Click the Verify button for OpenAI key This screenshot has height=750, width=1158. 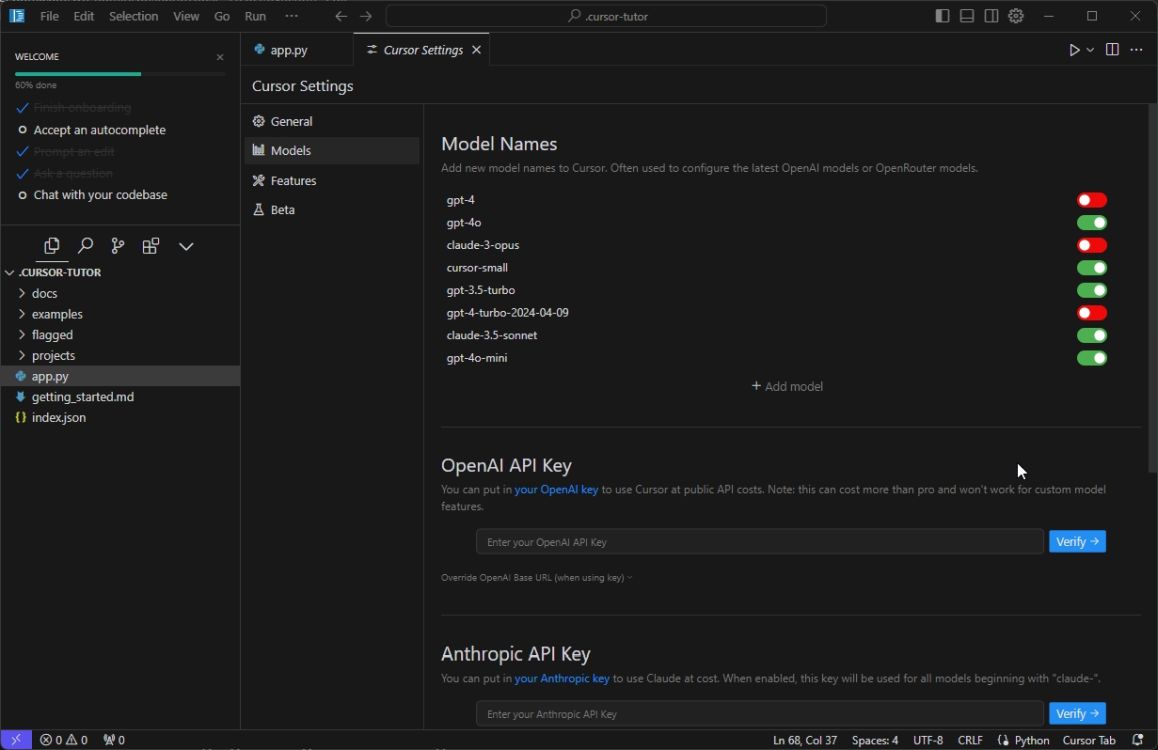[x=1077, y=542]
